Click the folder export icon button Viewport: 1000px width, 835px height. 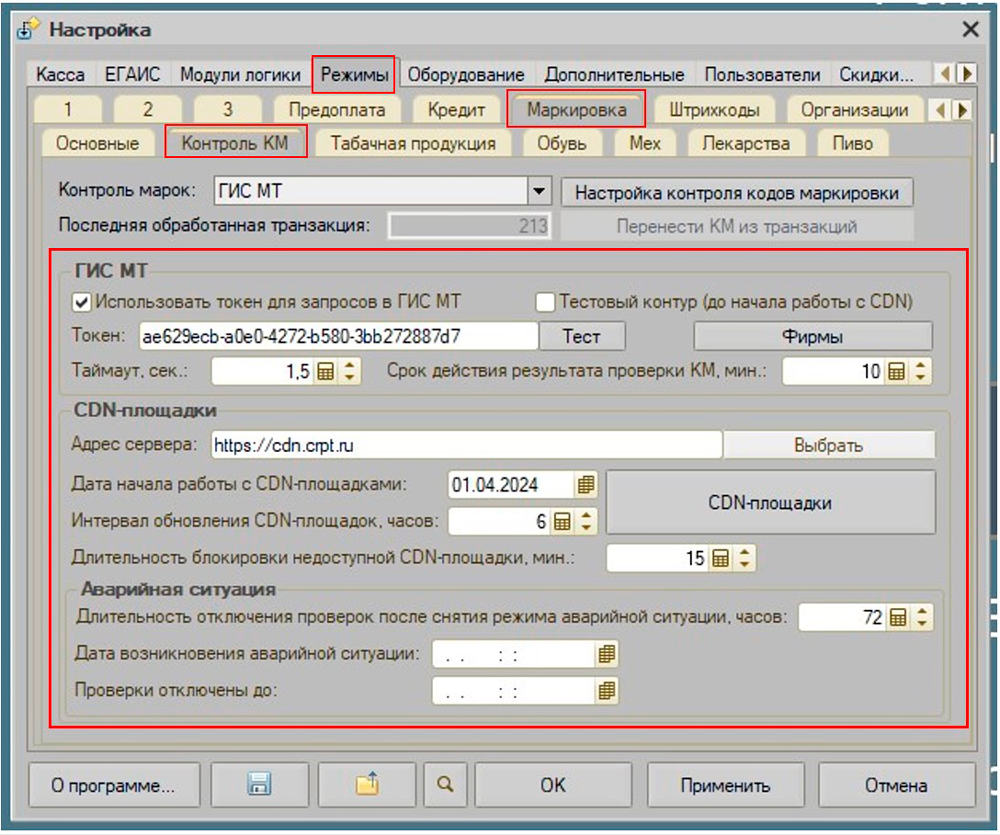click(368, 785)
